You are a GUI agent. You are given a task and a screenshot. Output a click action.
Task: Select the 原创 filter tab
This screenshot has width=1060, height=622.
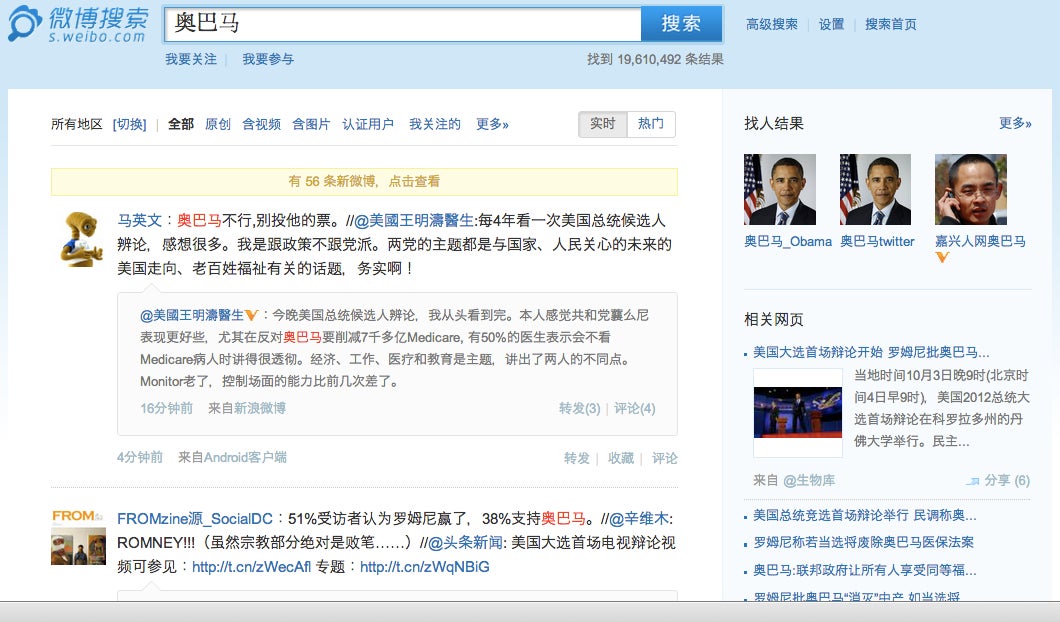point(218,124)
